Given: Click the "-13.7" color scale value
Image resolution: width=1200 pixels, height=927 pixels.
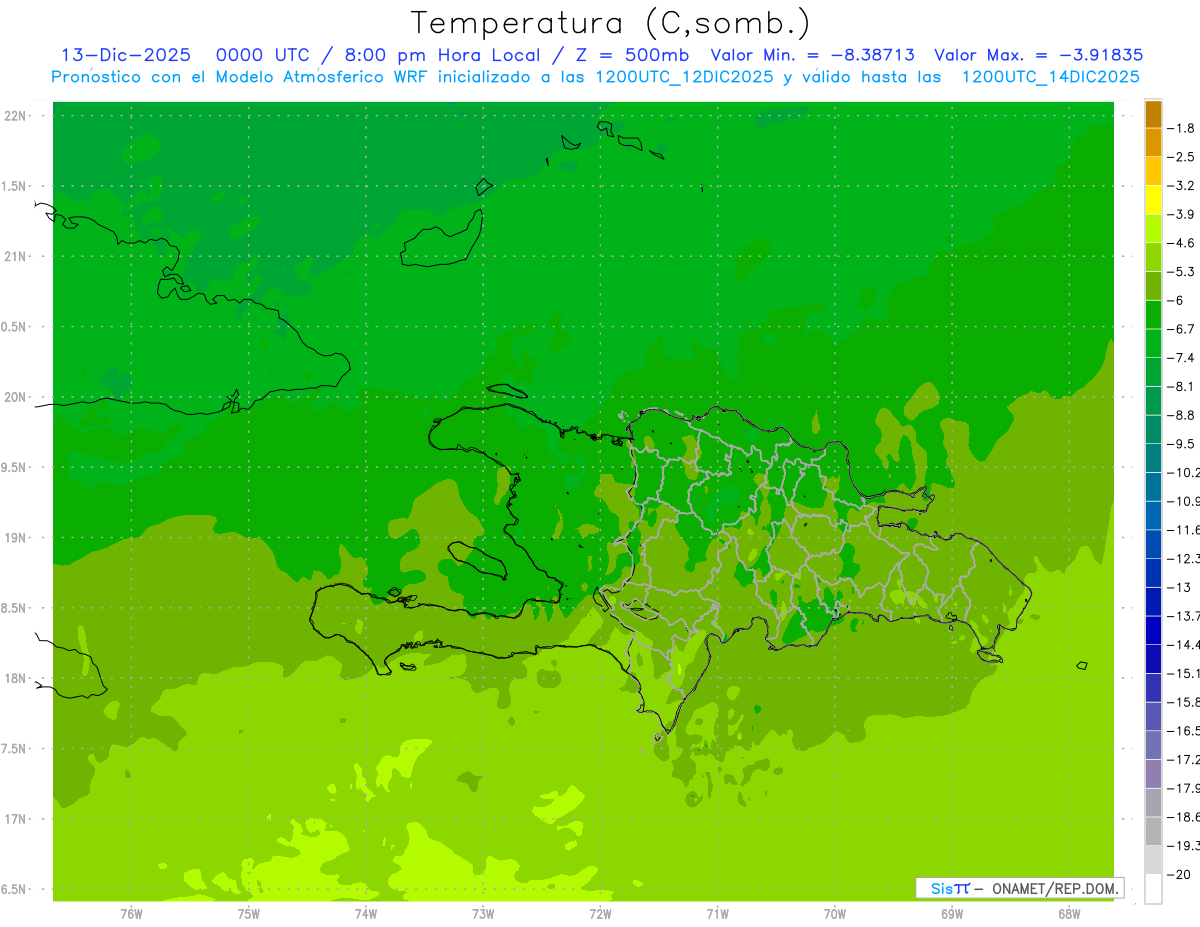Looking at the screenshot, I should 1184,616.
